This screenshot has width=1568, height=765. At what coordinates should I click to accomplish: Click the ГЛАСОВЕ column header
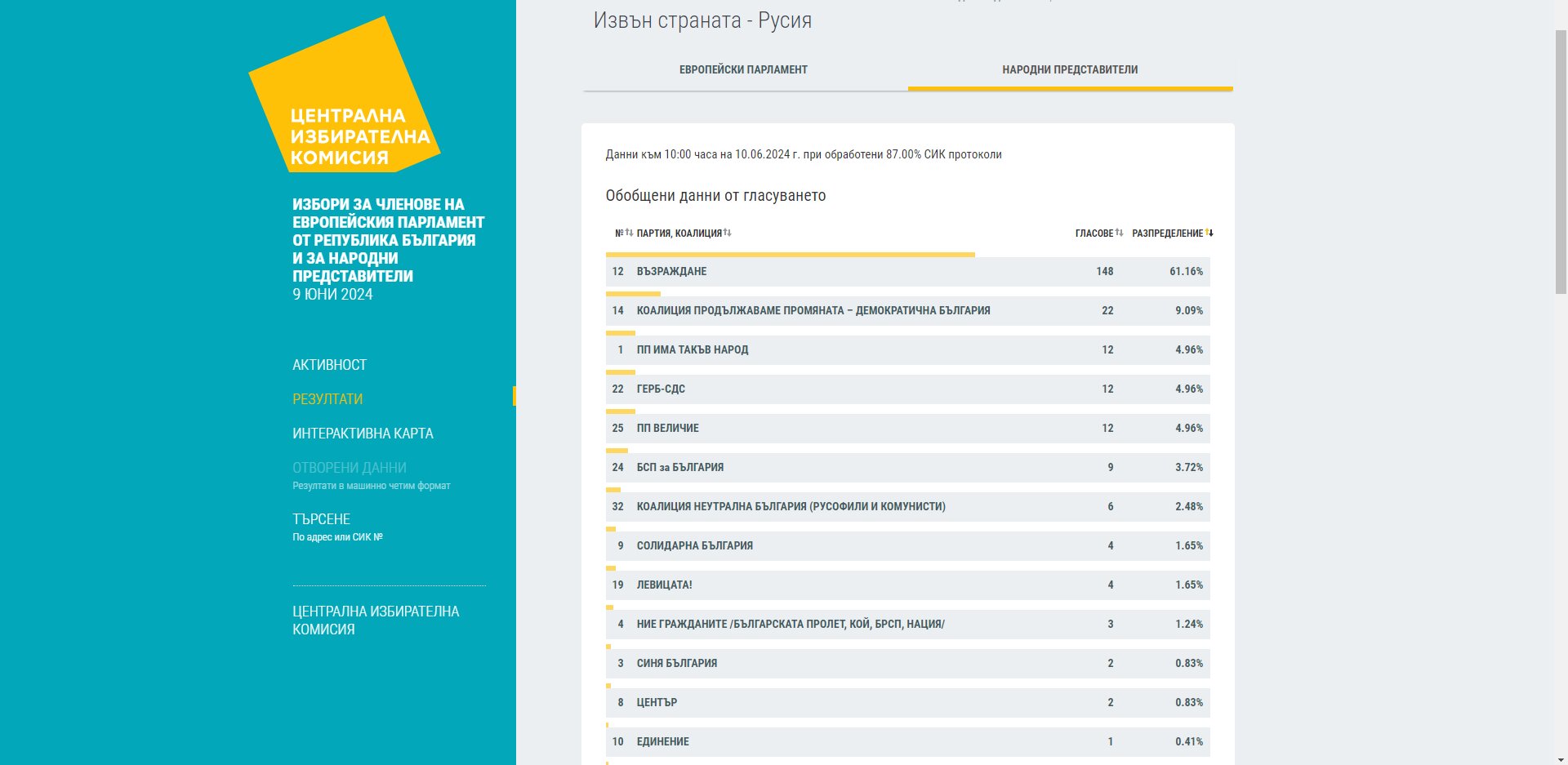click(1094, 234)
